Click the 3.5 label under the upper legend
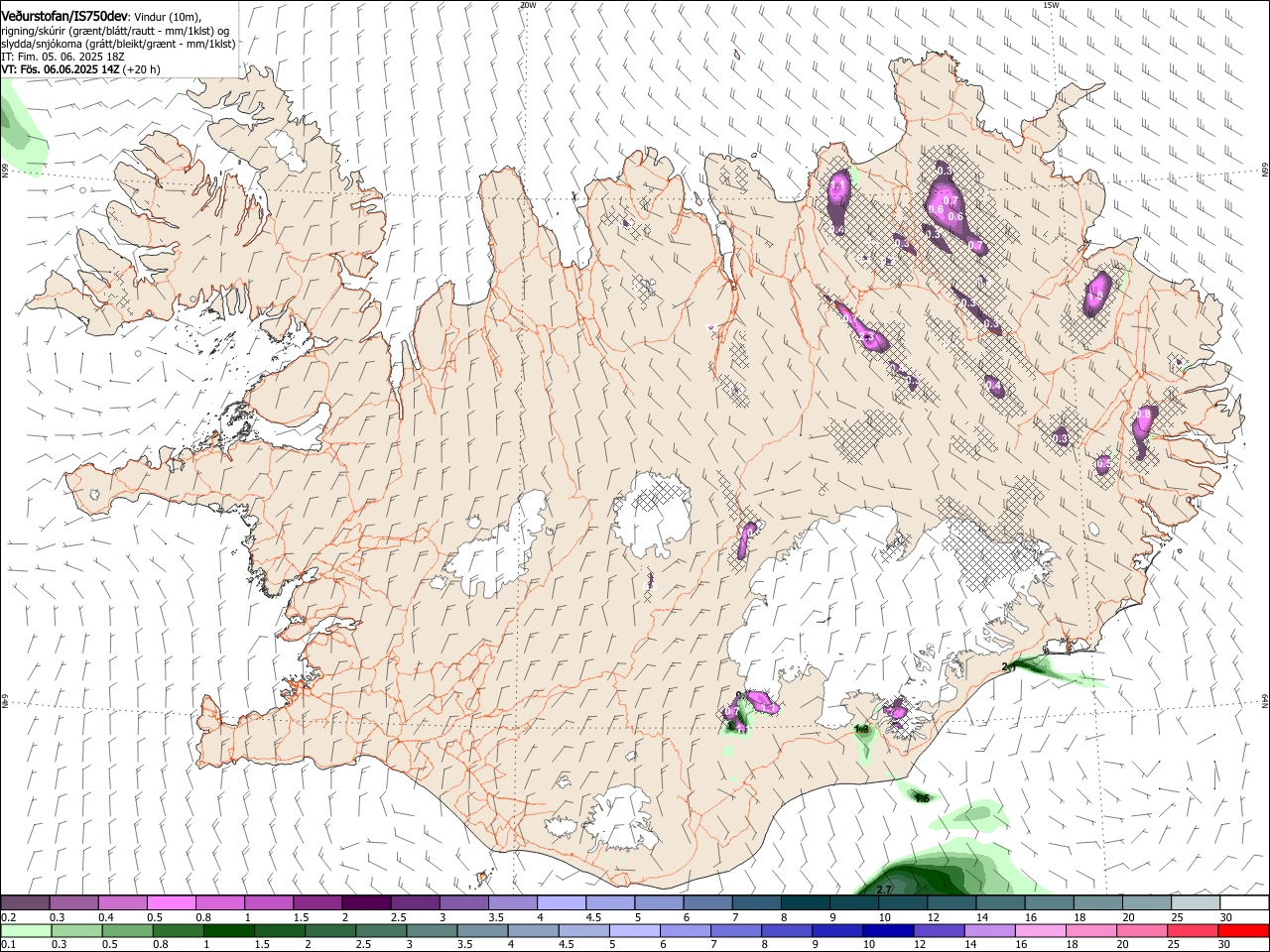The width and height of the screenshot is (1270, 952). pyautogui.click(x=495, y=917)
